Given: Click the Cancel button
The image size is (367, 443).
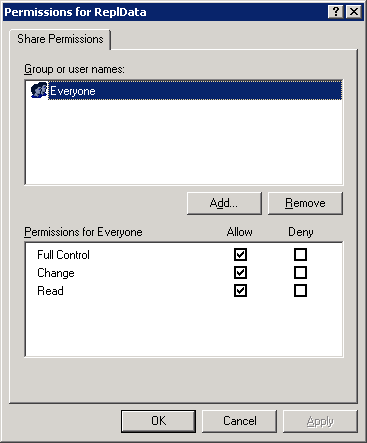Looking at the screenshot, I should 239,421.
